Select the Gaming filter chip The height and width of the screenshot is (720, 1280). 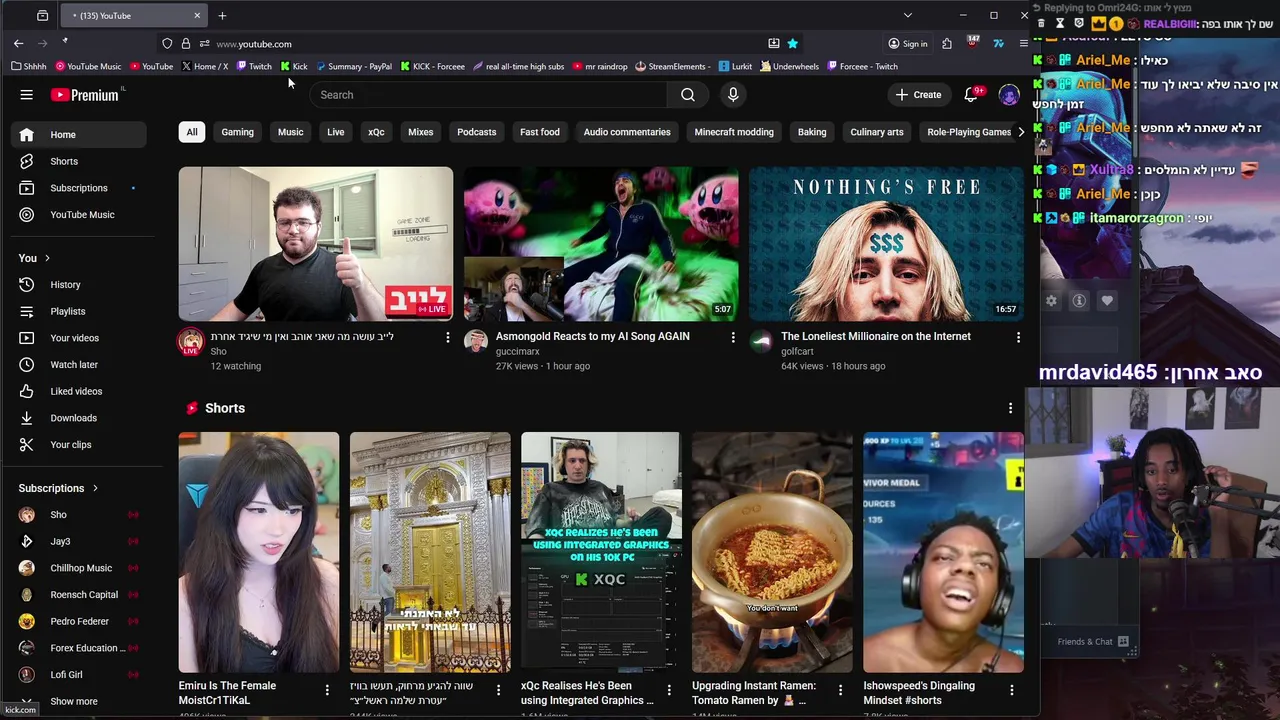237,132
